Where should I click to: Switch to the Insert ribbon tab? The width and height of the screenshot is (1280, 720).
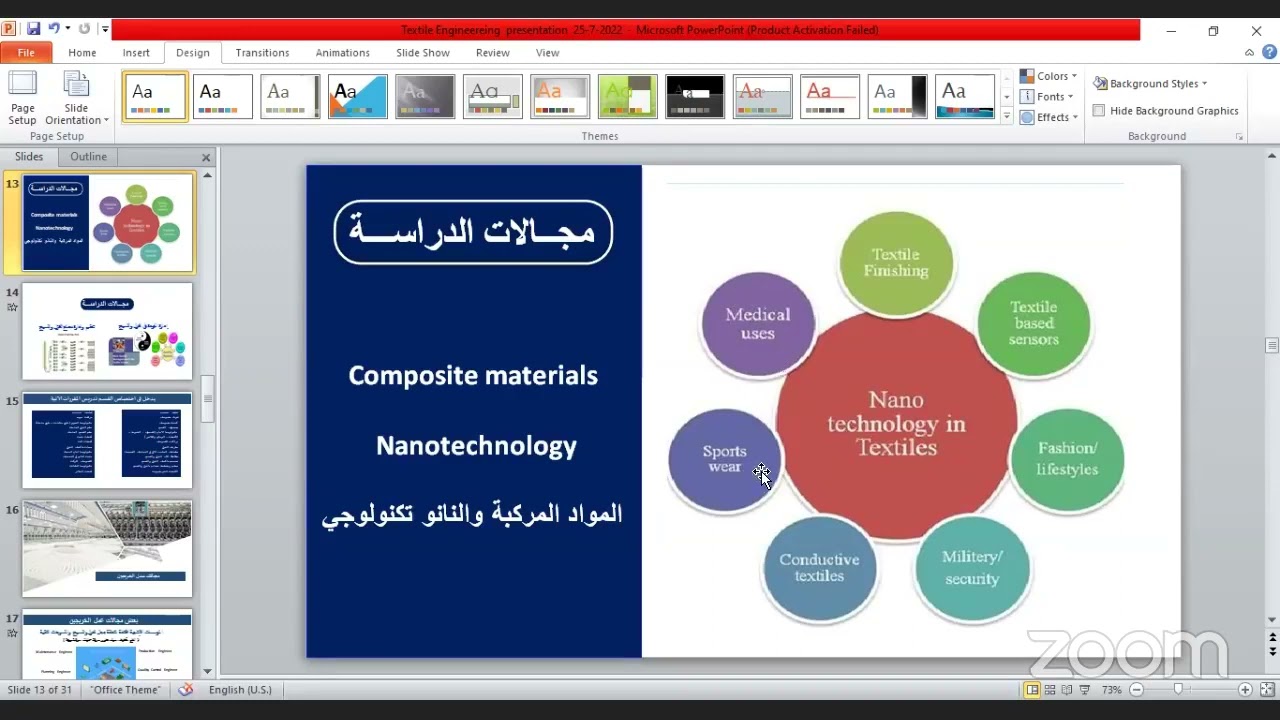(136, 53)
